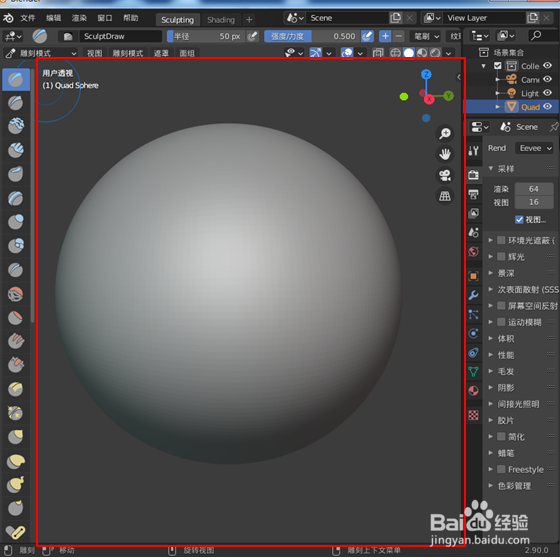Open the Texture checker properties tab

coord(474,415)
